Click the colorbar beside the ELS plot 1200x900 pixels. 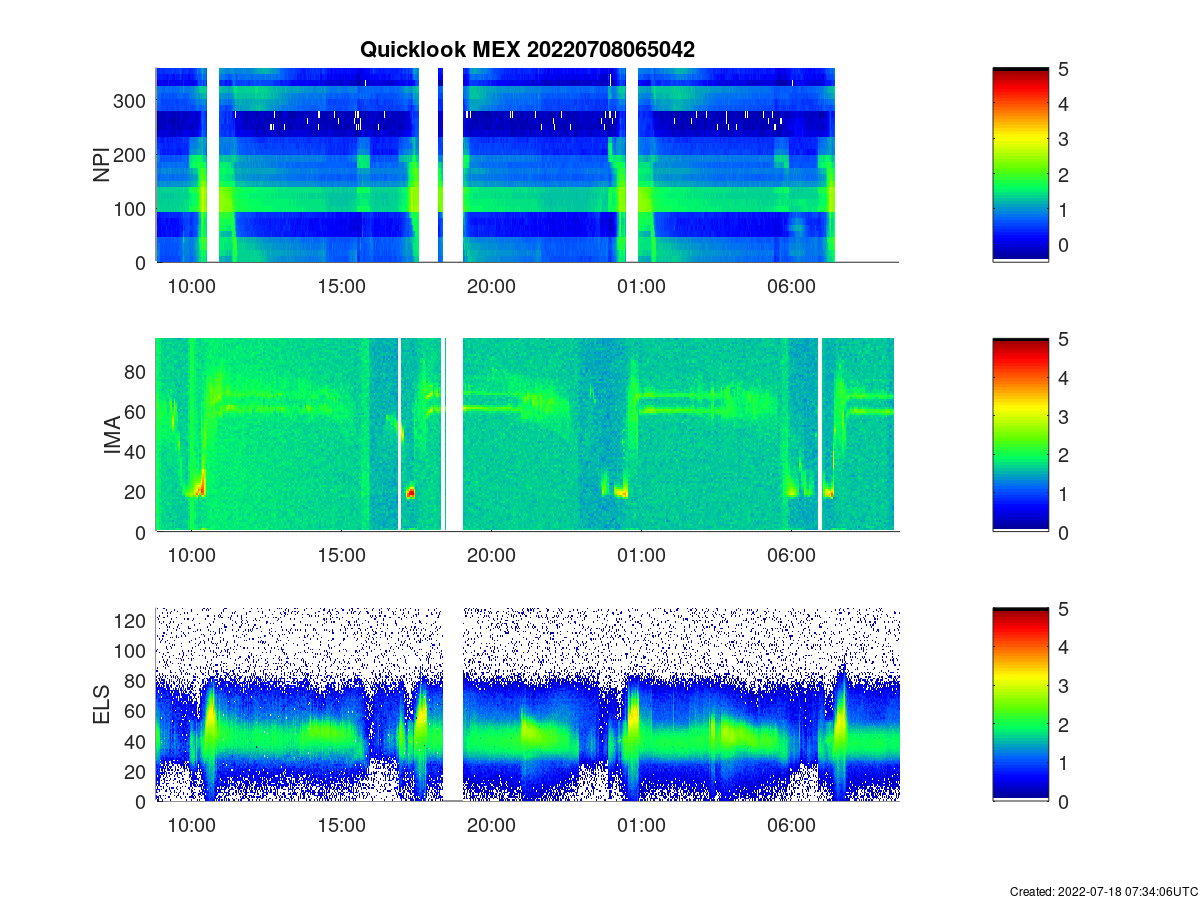click(1020, 704)
